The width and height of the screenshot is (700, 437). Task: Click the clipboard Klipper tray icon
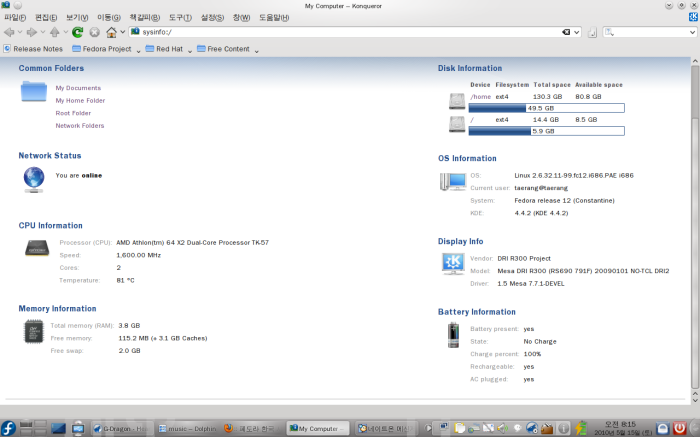click(x=459, y=429)
